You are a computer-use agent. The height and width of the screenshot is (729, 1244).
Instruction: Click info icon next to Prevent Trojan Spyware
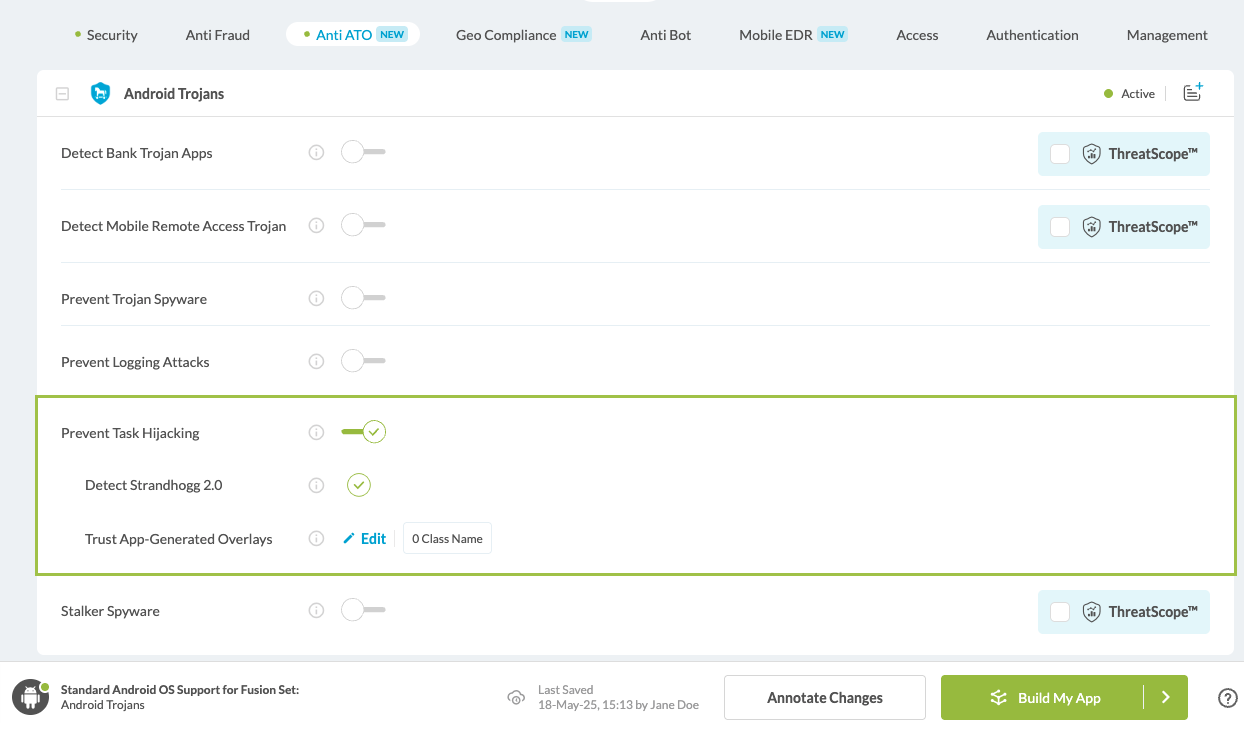pyautogui.click(x=316, y=299)
